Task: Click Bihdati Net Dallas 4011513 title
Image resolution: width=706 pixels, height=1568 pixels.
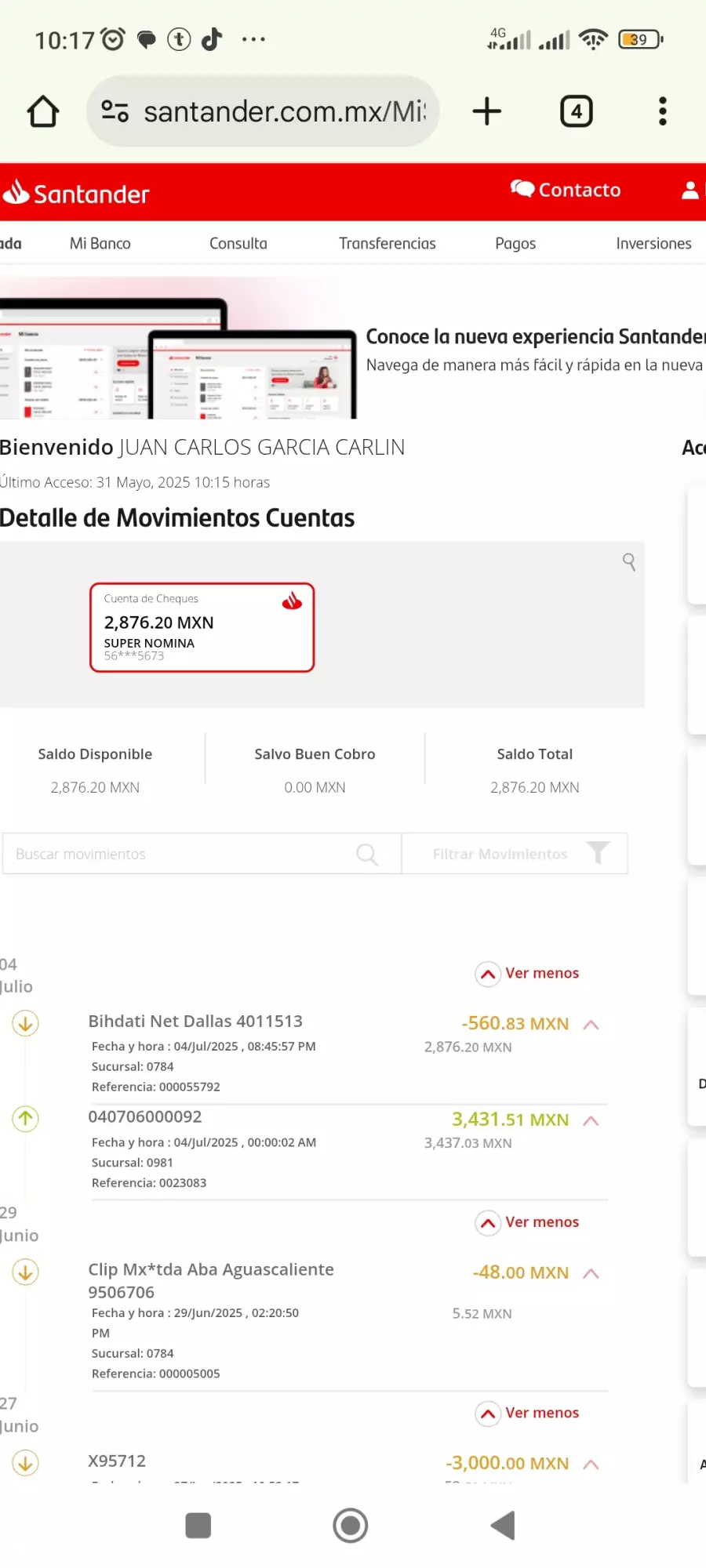Action: 195,1022
